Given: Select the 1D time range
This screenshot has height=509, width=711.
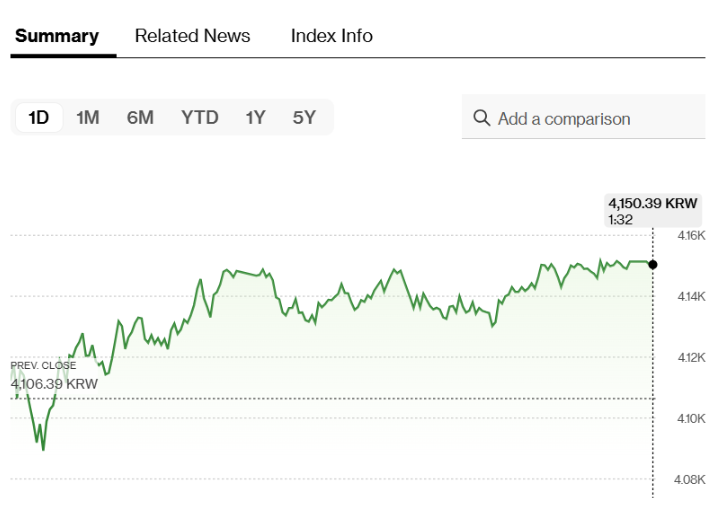Looking at the screenshot, I should click(x=39, y=118).
